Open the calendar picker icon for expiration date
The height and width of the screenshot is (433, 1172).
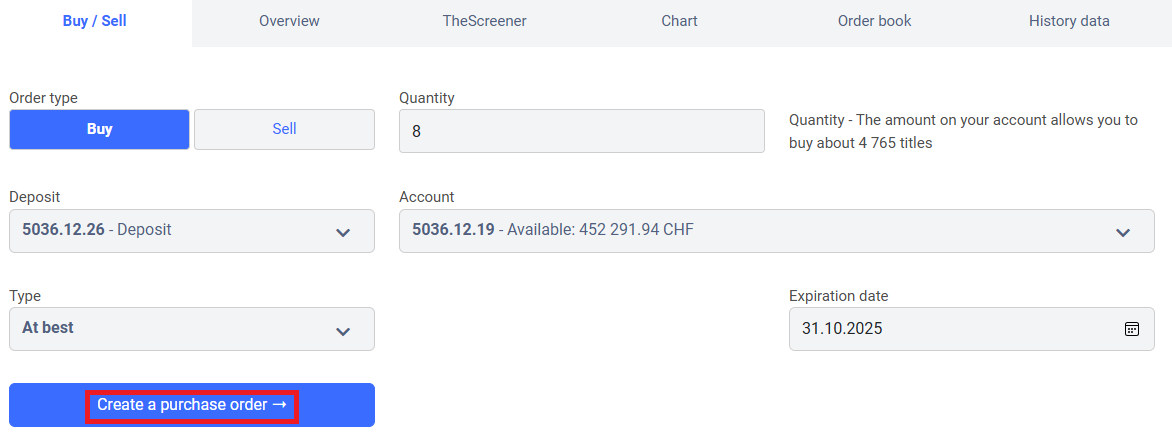pos(1131,329)
